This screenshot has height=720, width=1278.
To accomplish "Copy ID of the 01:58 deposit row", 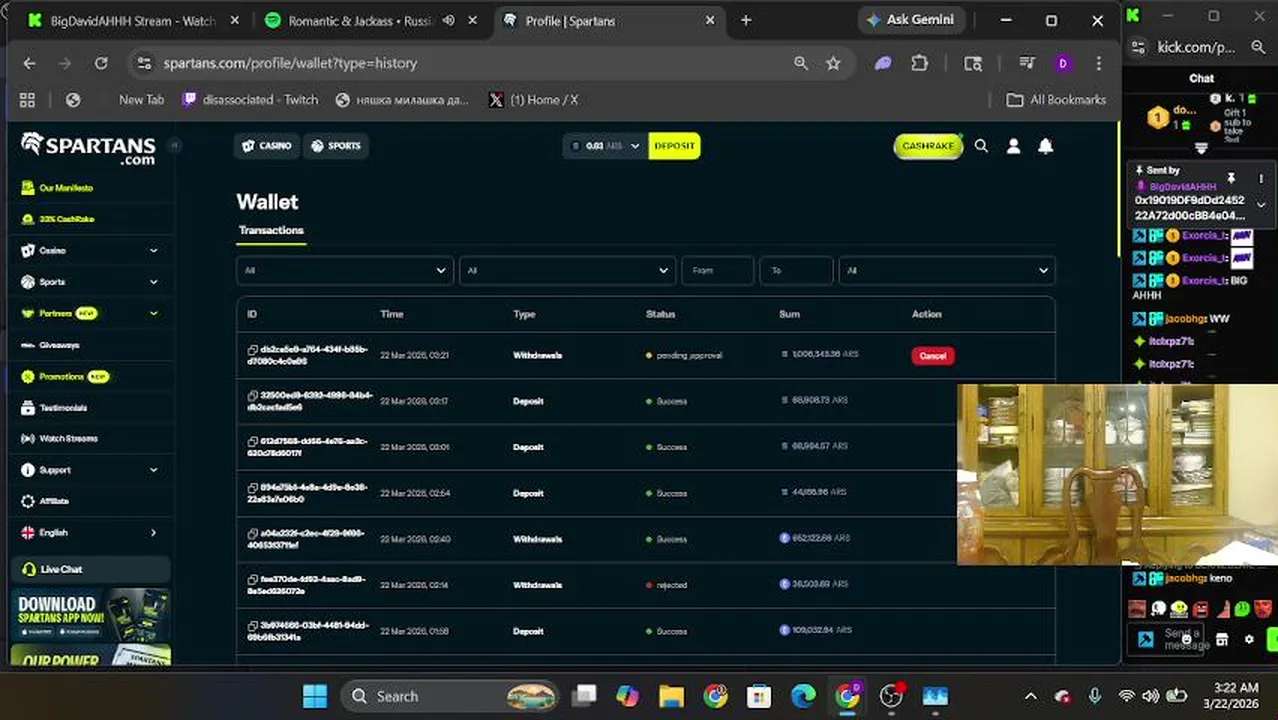I will pos(253,626).
